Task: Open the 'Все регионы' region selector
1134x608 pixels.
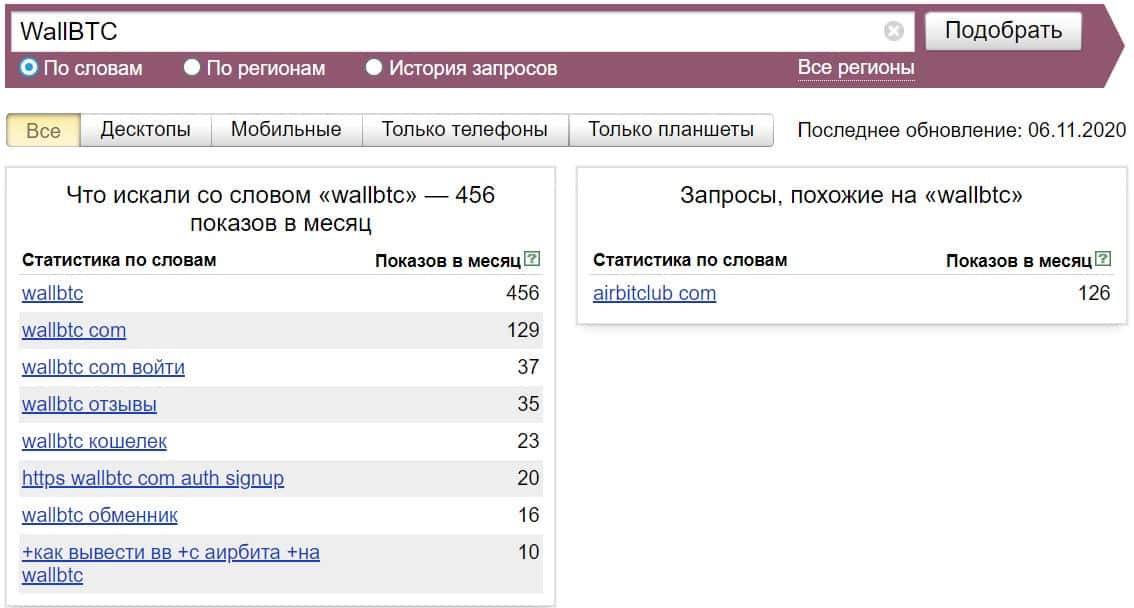Action: [856, 68]
